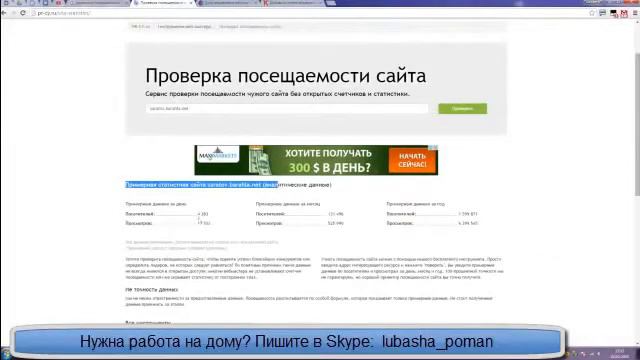The image size is (640, 360).
Task: Switch to the active Проверка посещаемости tab
Action: [163, 3]
